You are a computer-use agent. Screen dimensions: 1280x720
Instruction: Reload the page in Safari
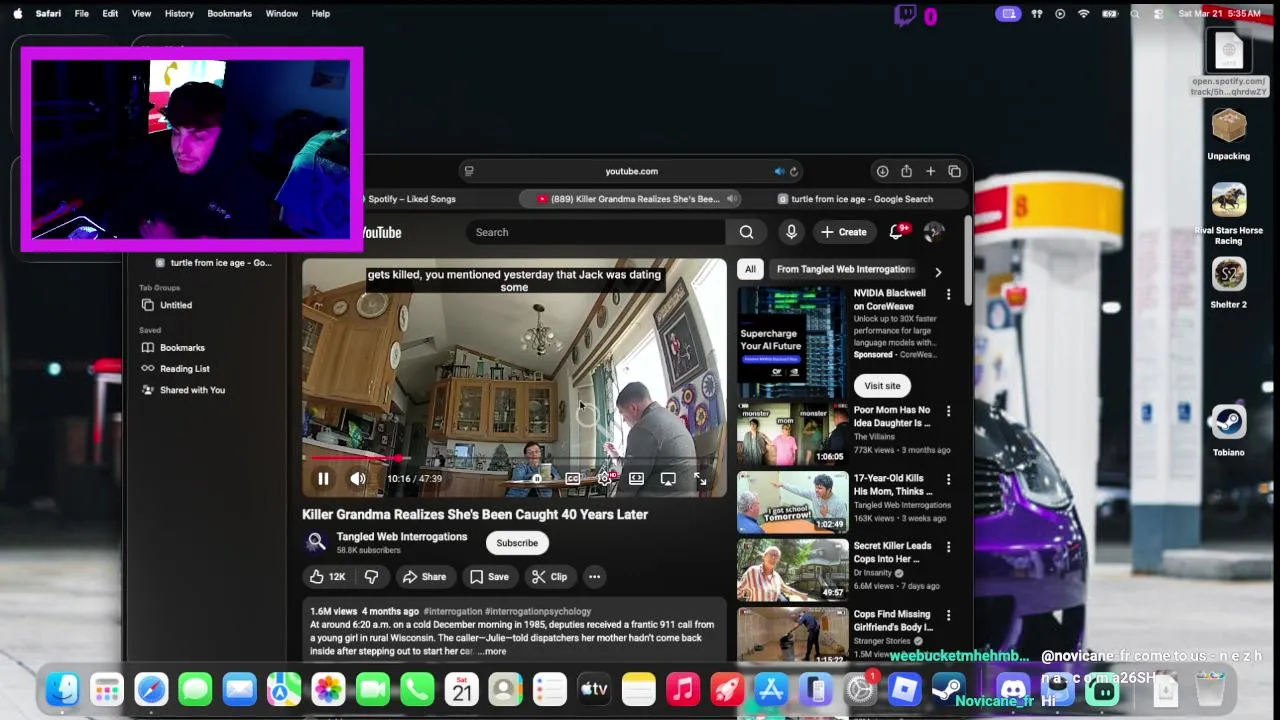point(794,171)
